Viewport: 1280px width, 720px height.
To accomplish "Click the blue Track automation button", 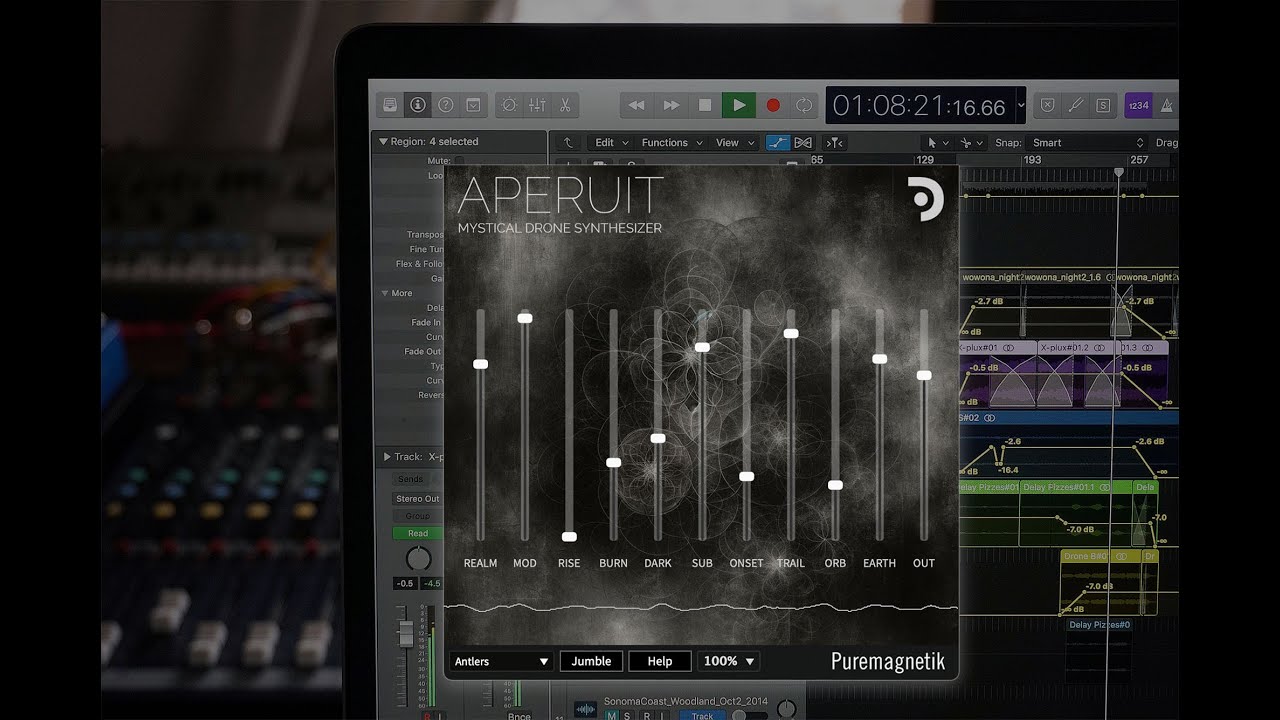I will tap(702, 715).
